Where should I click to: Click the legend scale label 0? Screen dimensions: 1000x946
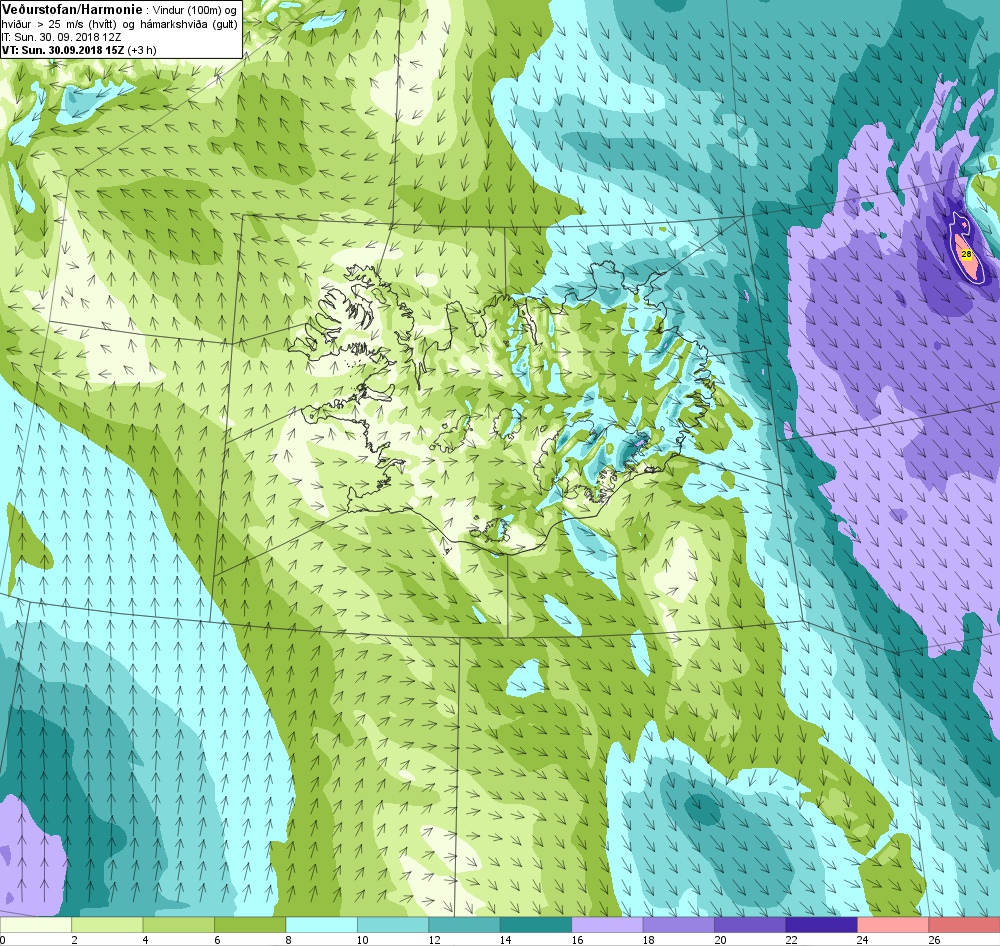click(x=3, y=940)
